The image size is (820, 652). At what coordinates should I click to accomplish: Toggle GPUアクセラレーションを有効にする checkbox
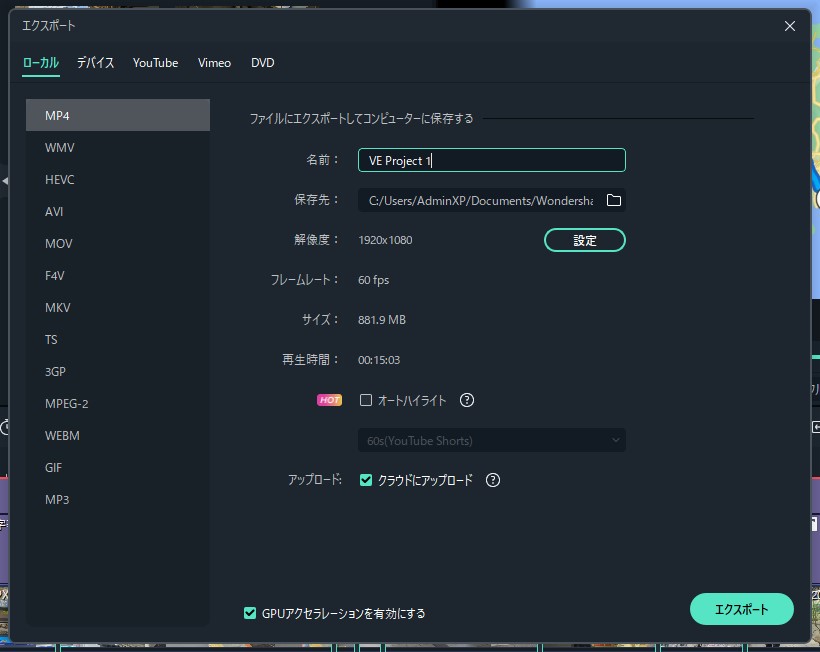pyautogui.click(x=250, y=613)
